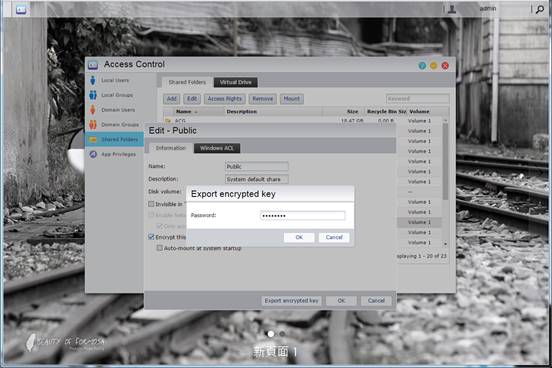Image resolution: width=552 pixels, height=368 pixels.
Task: Open Local Users section icon
Action: coord(93,80)
